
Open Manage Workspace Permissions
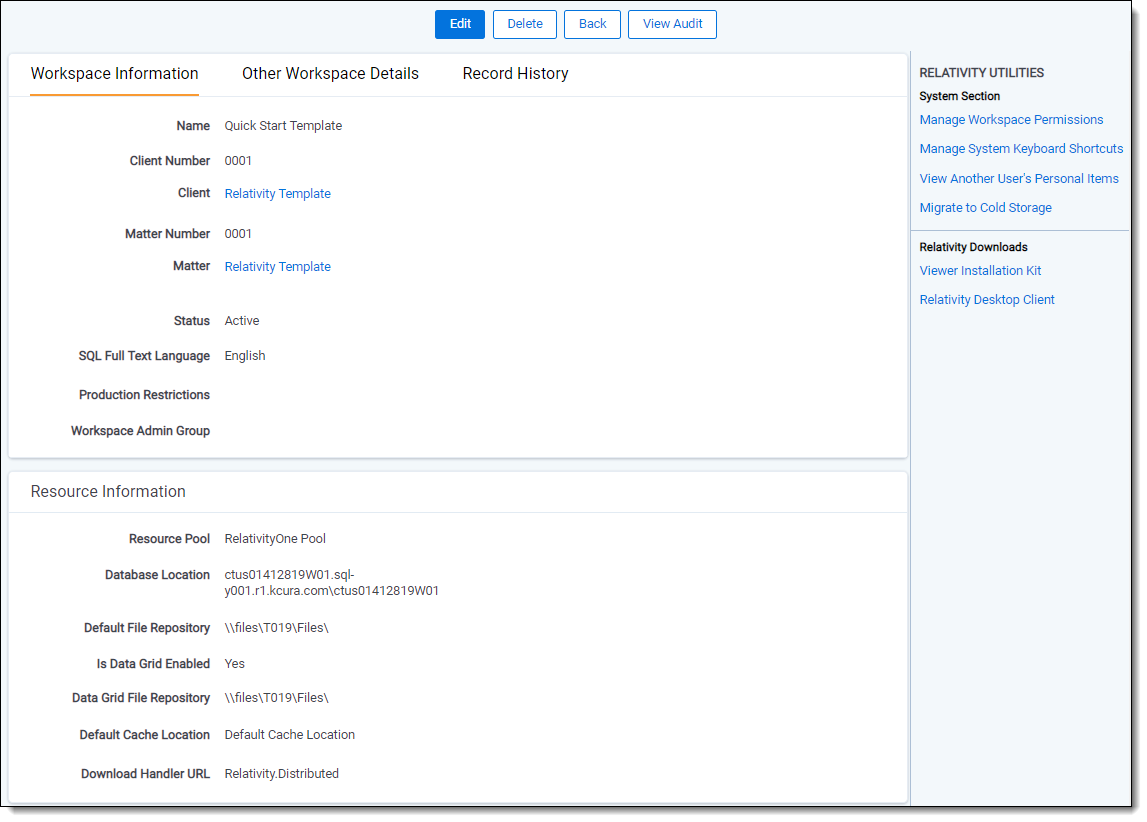[1011, 120]
